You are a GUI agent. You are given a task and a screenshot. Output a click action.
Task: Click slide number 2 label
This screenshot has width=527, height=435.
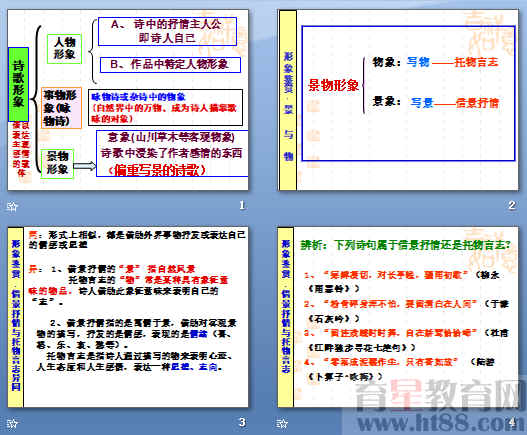pos(512,205)
